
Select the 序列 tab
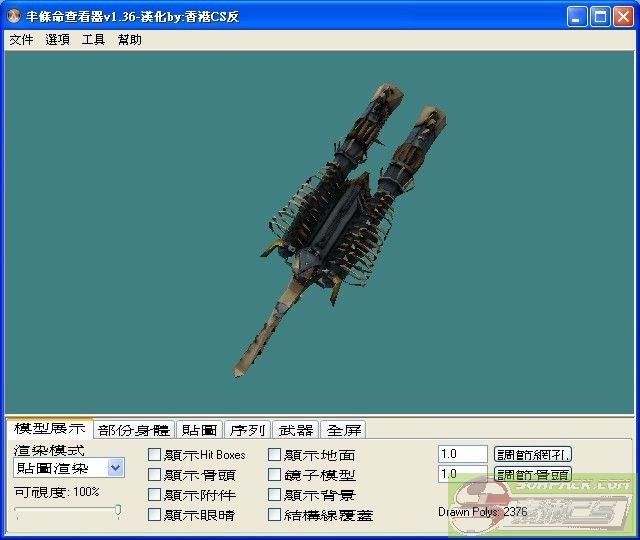tap(247, 430)
